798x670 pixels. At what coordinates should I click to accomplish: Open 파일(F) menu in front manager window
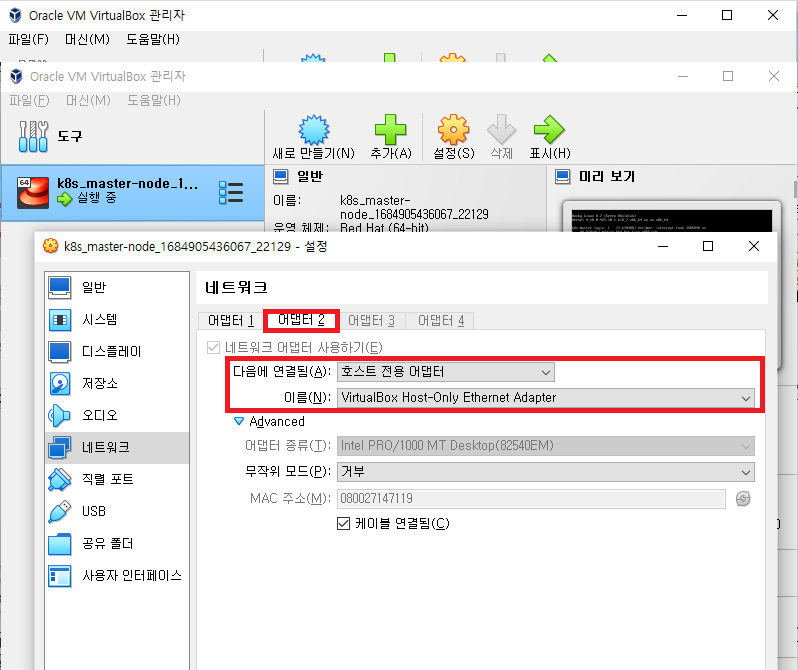pos(30,100)
